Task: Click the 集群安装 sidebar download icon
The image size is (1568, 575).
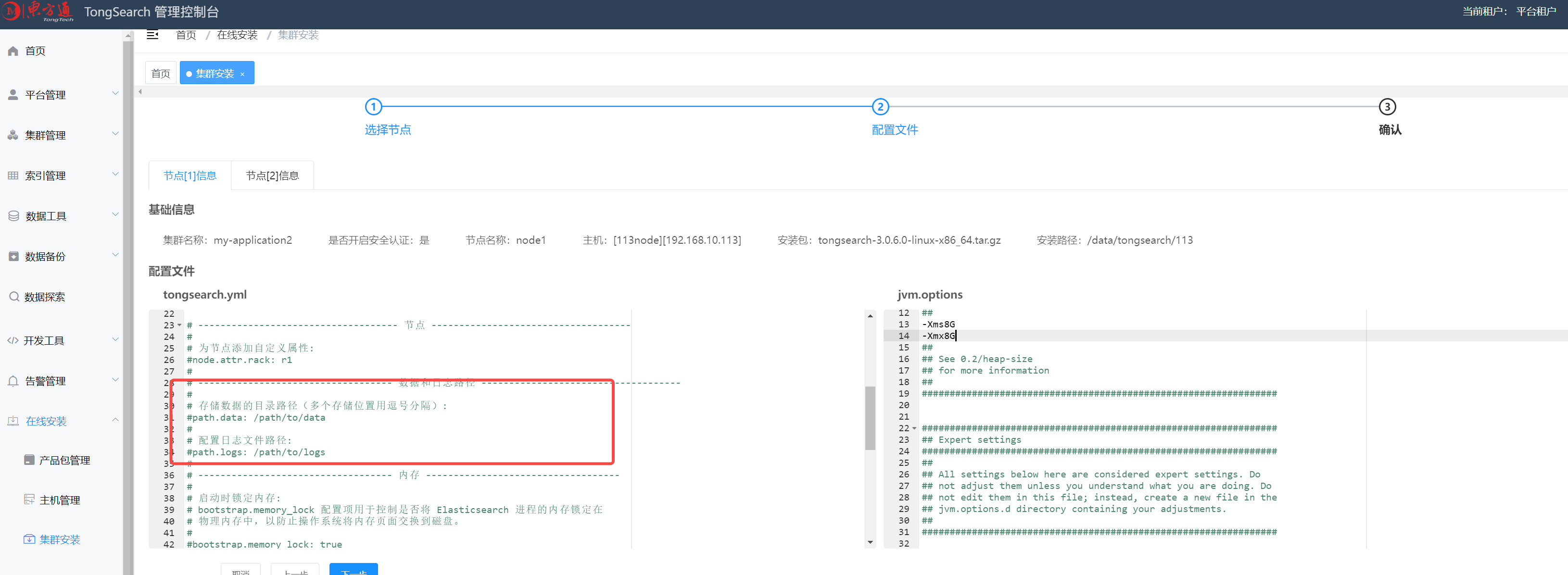Action: pyautogui.click(x=29, y=539)
